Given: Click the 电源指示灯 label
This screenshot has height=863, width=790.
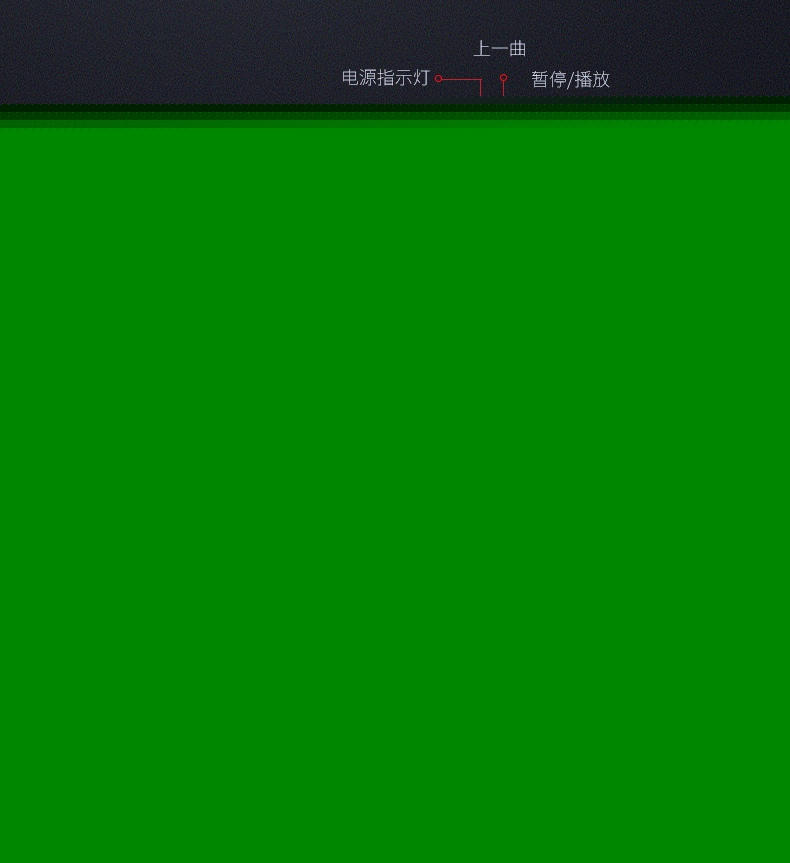Looking at the screenshot, I should pyautogui.click(x=385, y=78).
